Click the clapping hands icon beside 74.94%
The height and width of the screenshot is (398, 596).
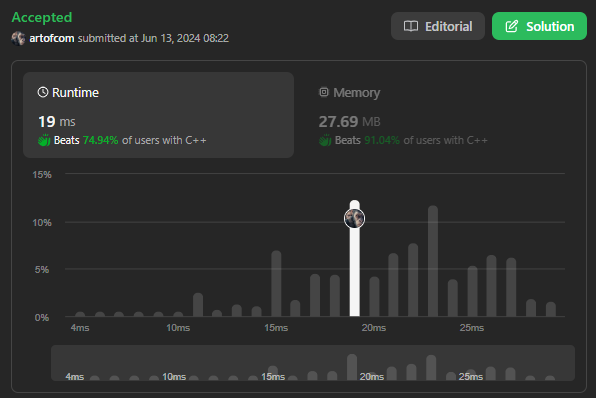tap(44, 140)
